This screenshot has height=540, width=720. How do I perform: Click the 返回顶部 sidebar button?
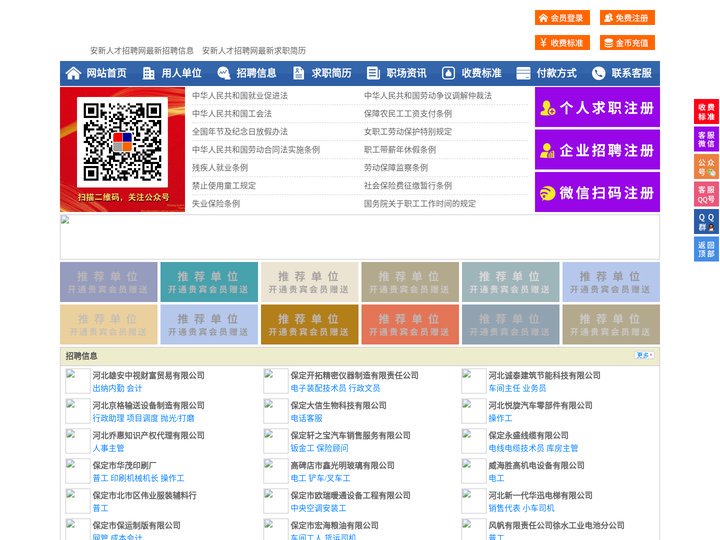(706, 249)
